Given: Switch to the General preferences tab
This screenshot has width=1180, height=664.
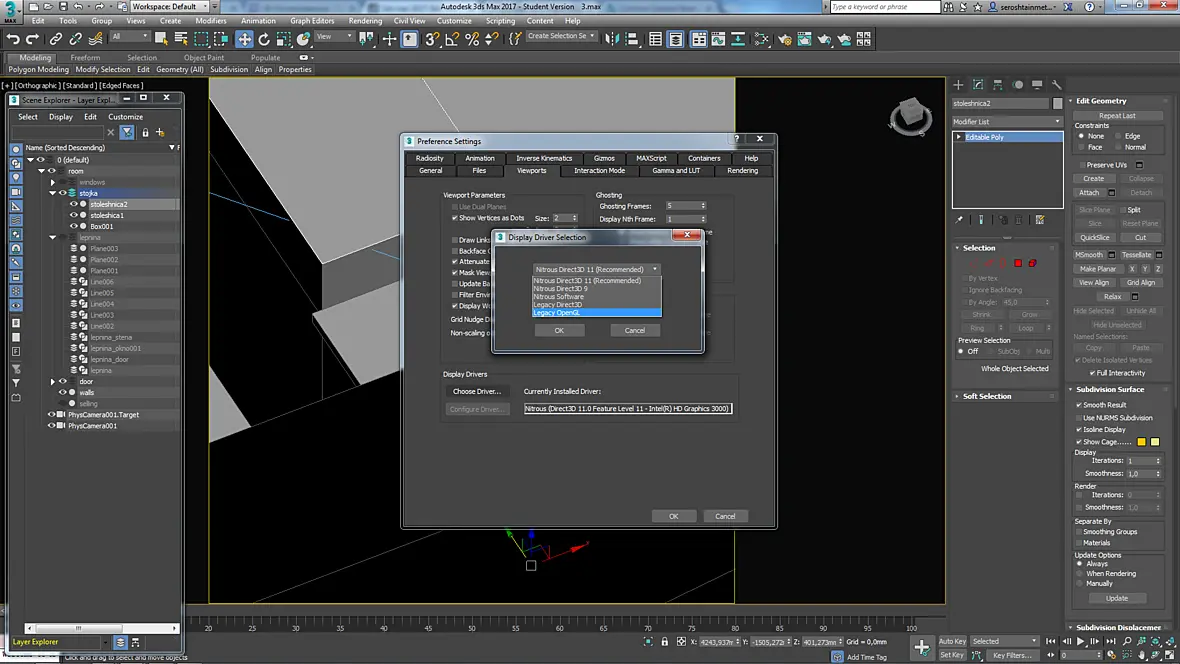Looking at the screenshot, I should [x=430, y=171].
